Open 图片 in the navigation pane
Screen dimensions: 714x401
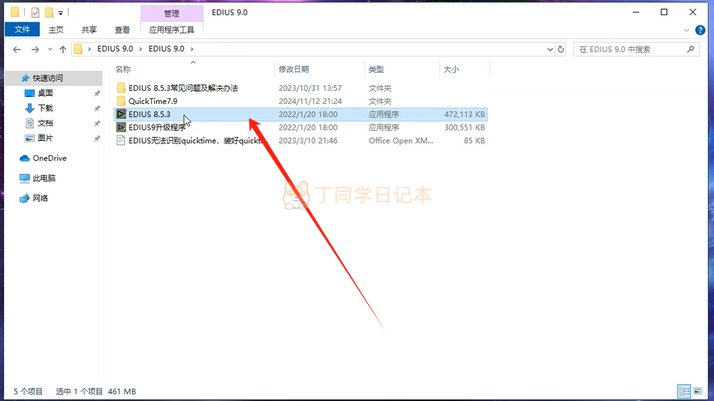(45, 138)
